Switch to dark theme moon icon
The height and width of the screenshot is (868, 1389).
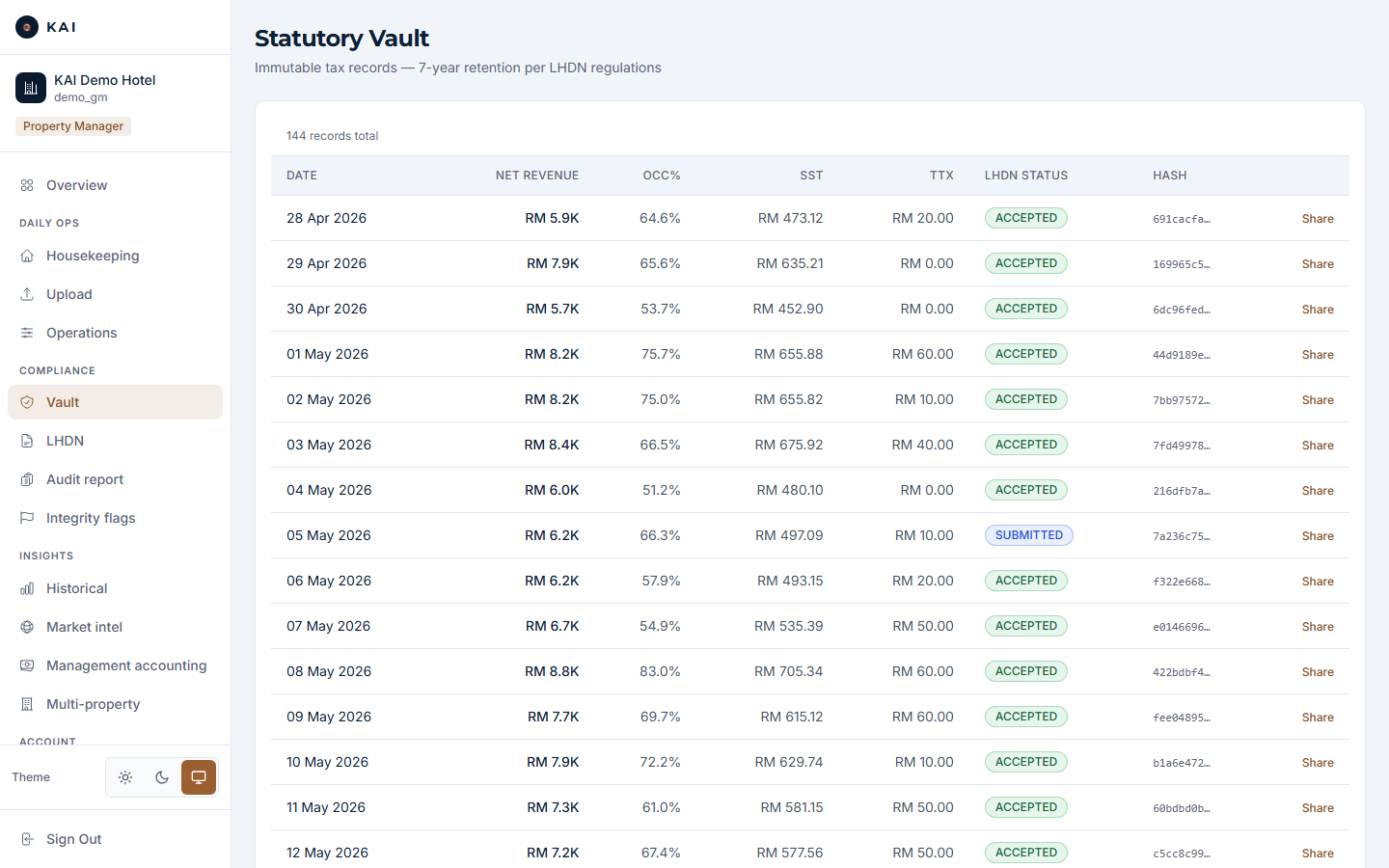162,777
